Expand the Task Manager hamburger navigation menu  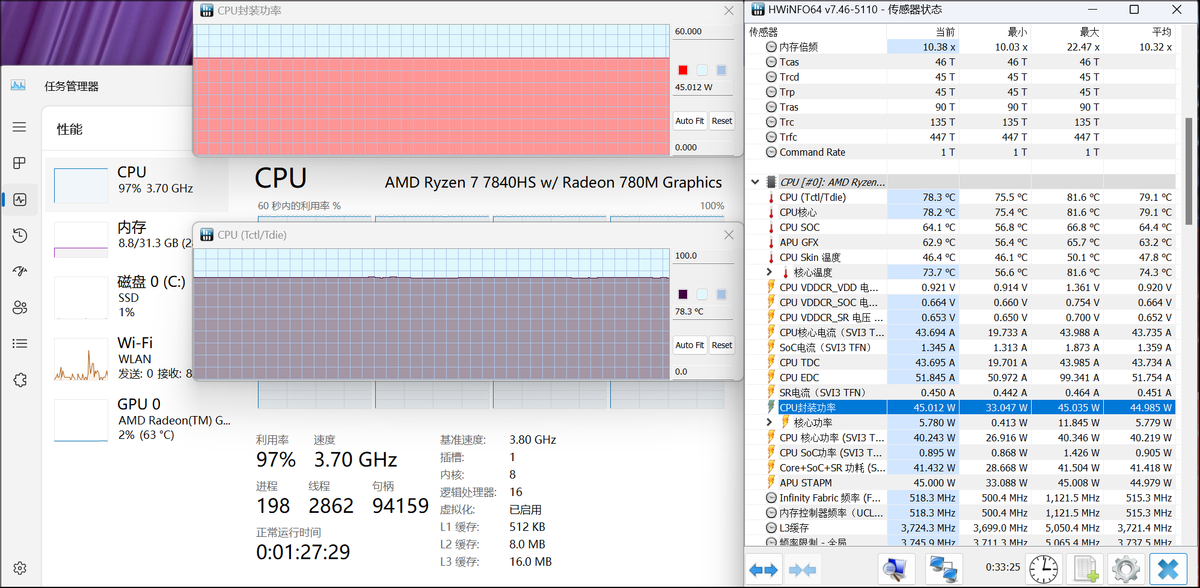(19, 127)
